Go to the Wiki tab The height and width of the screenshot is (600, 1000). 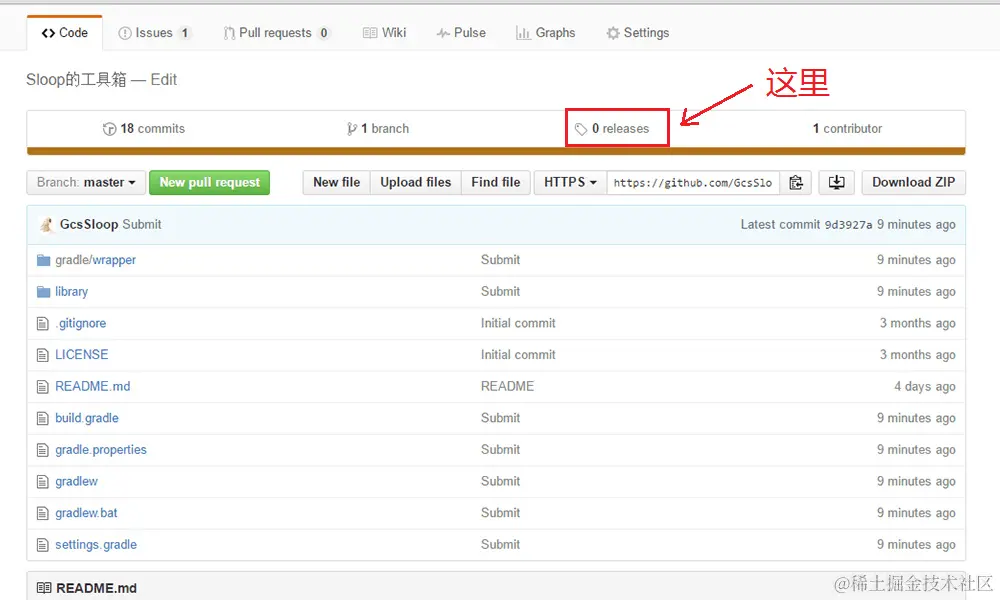[384, 33]
